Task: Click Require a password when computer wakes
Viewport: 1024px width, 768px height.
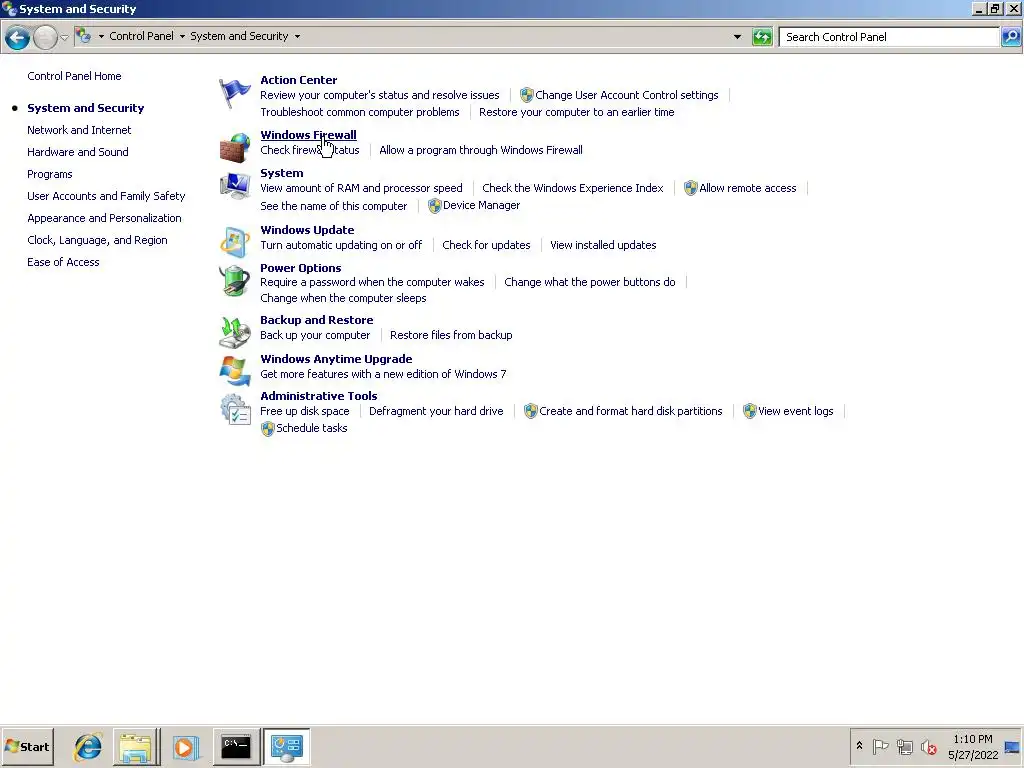Action: (372, 282)
